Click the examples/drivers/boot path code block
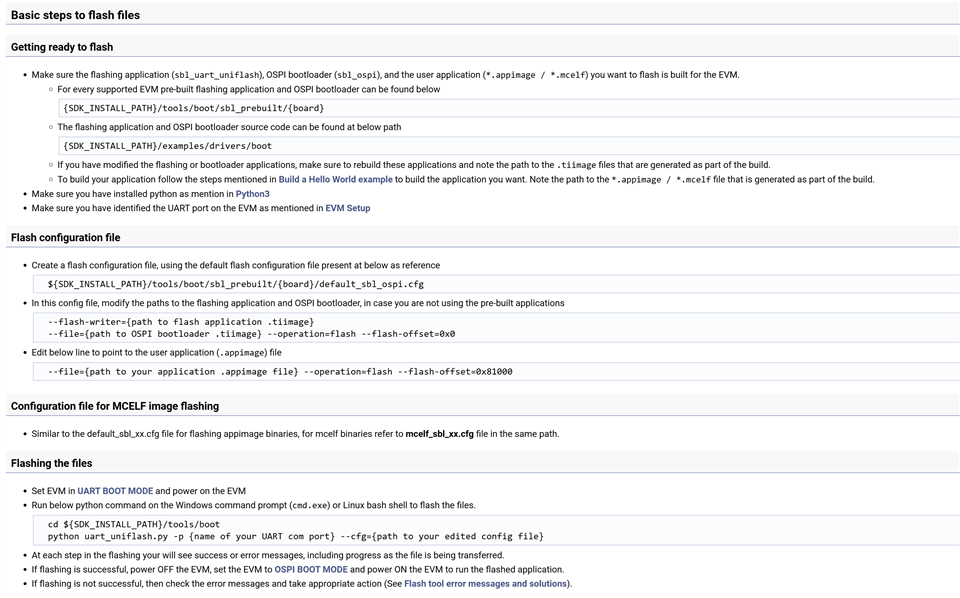The width and height of the screenshot is (960, 598). pyautogui.click(x=167, y=146)
